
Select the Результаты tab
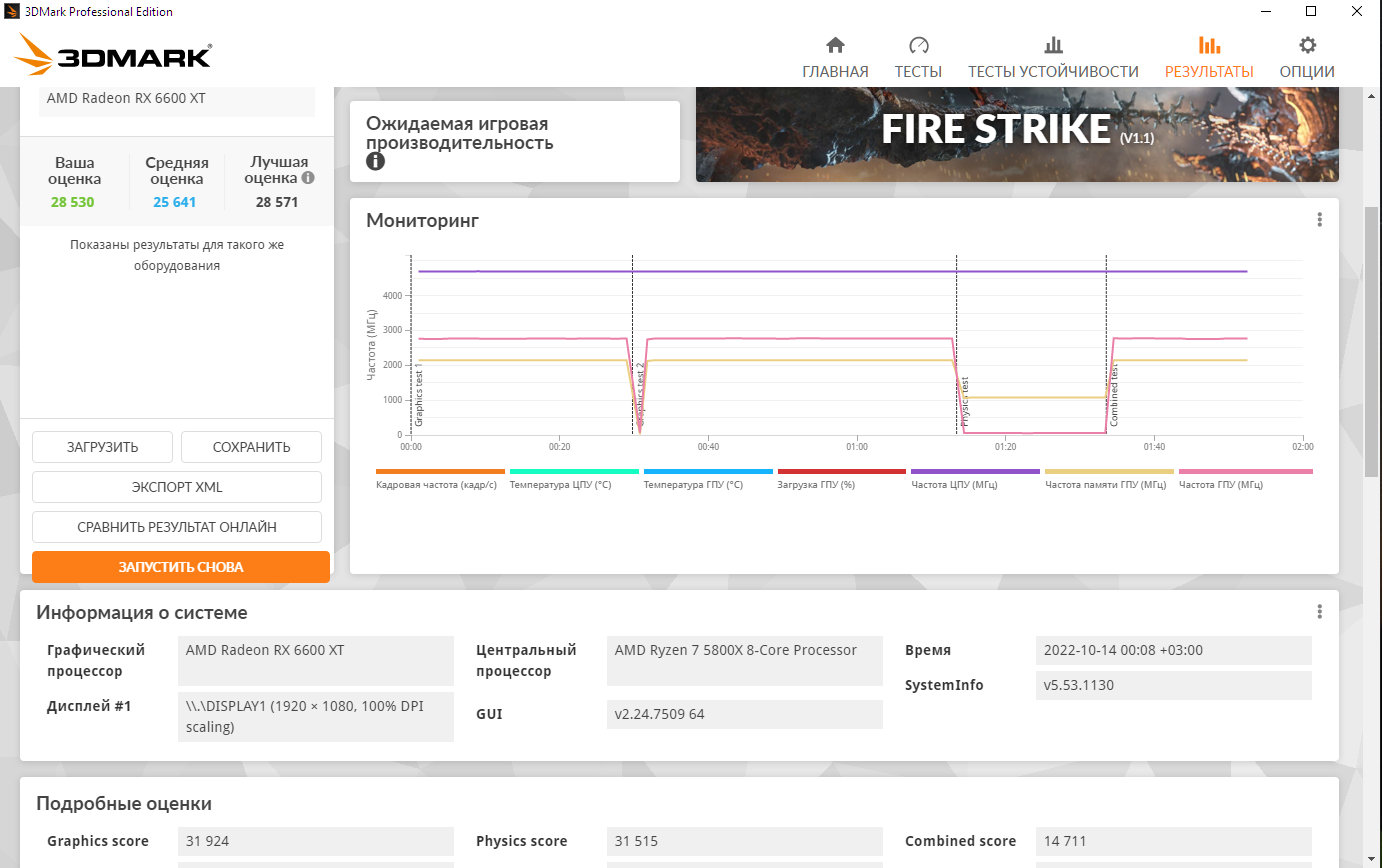pos(1209,57)
